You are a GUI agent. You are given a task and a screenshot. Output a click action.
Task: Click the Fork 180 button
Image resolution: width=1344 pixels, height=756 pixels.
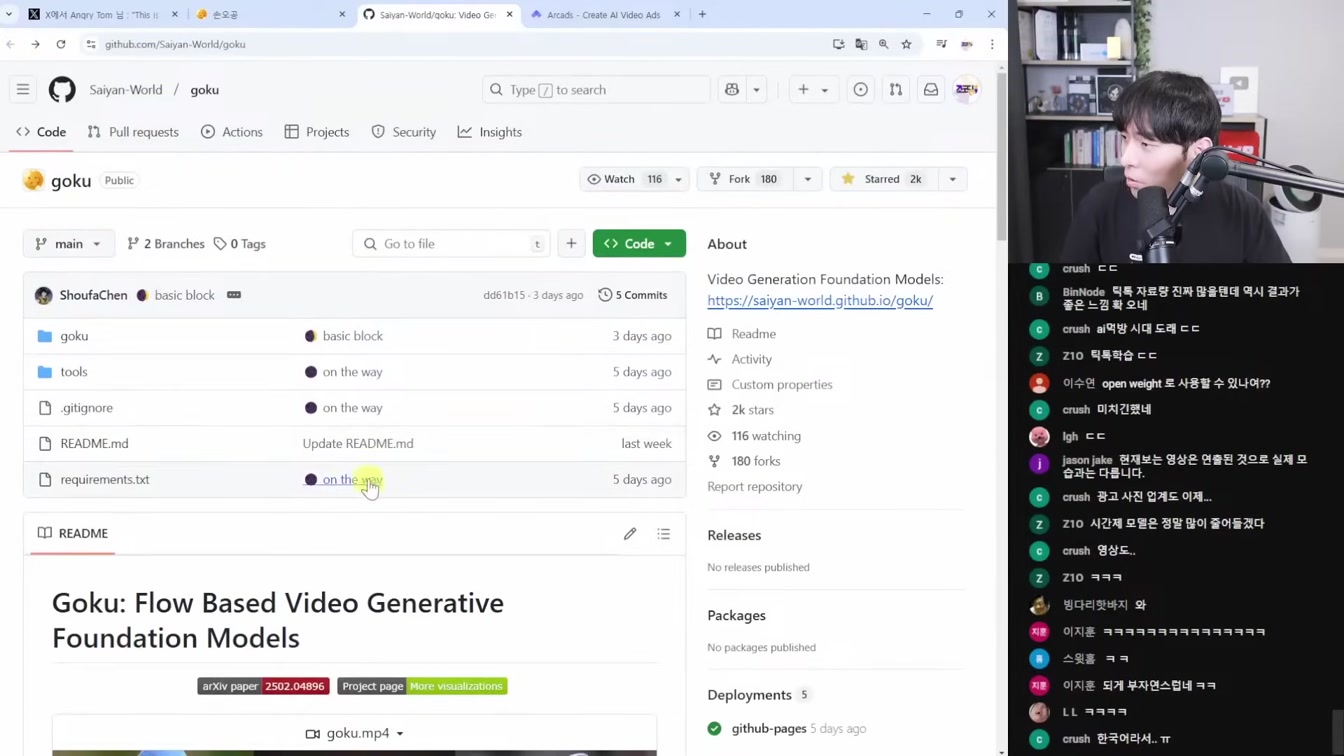pyautogui.click(x=744, y=179)
